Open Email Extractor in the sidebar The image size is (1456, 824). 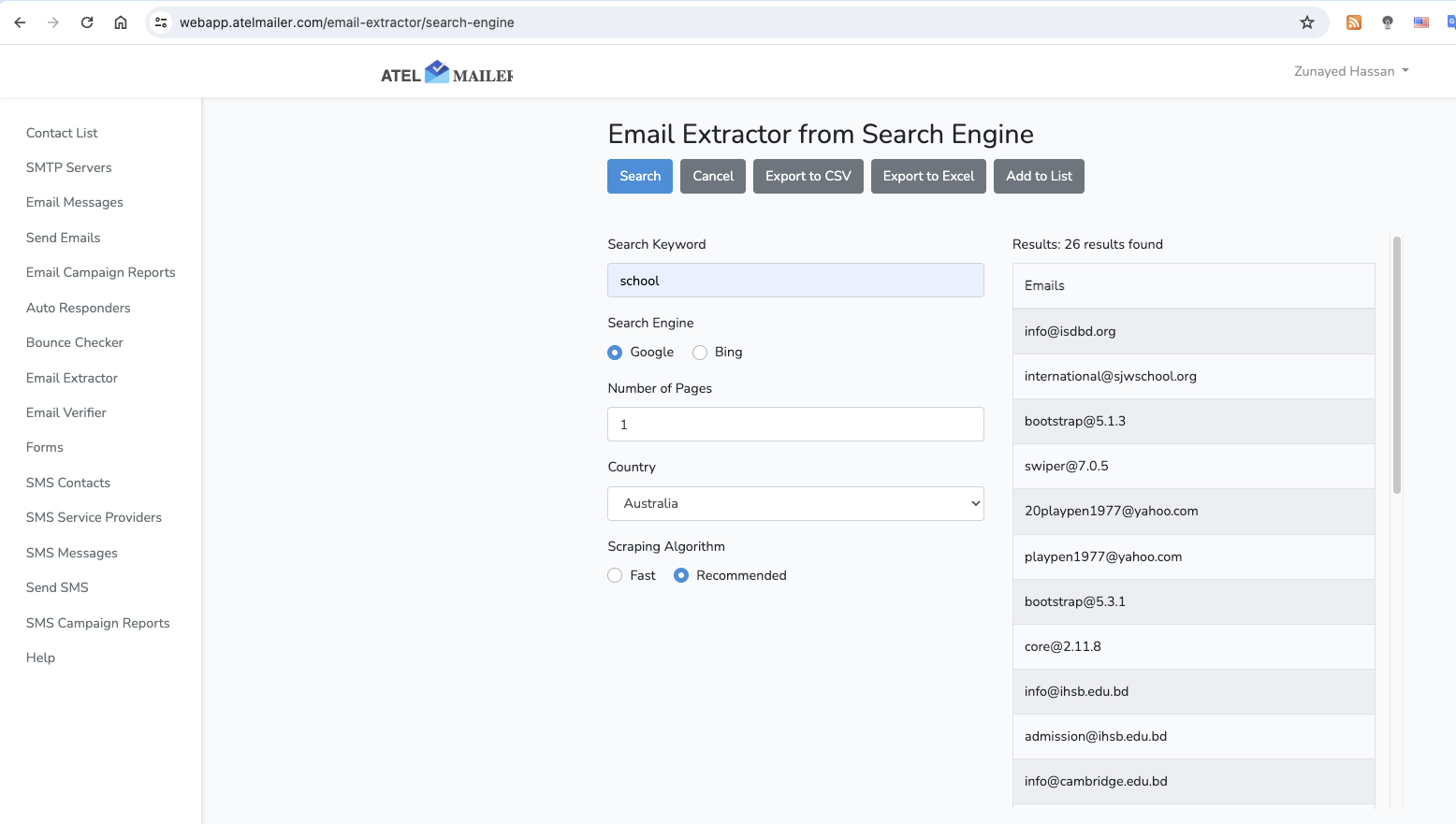point(72,378)
